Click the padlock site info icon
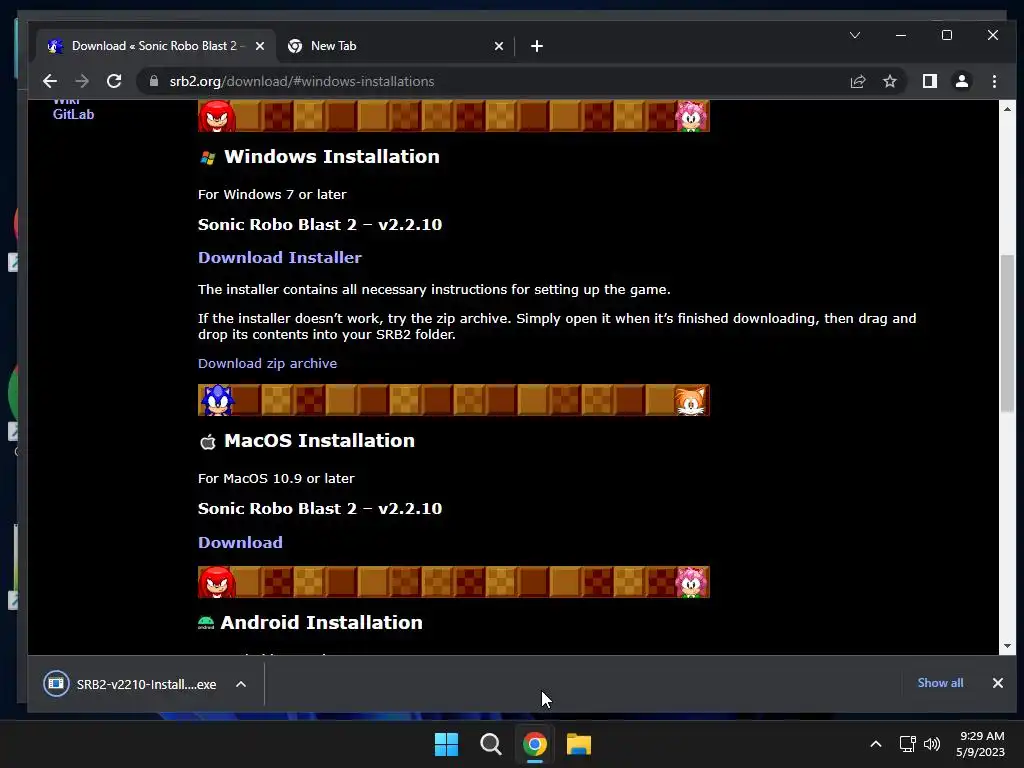 coord(154,81)
